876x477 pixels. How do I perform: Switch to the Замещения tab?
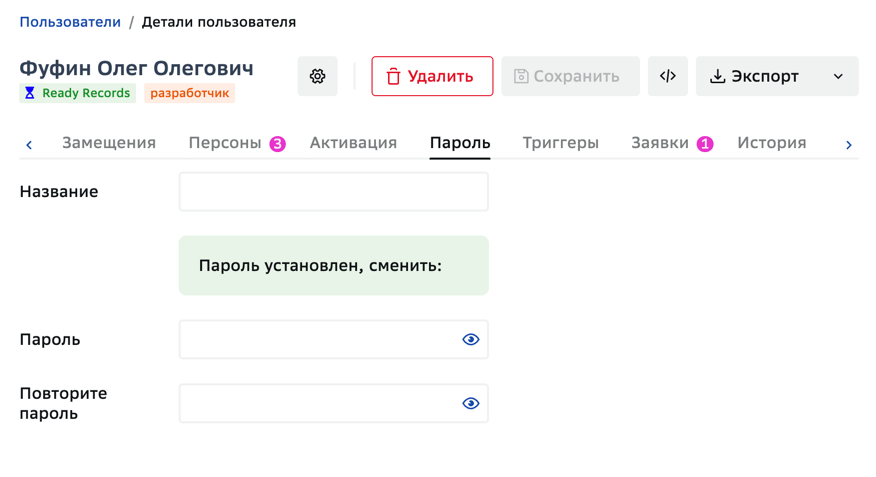pos(109,143)
